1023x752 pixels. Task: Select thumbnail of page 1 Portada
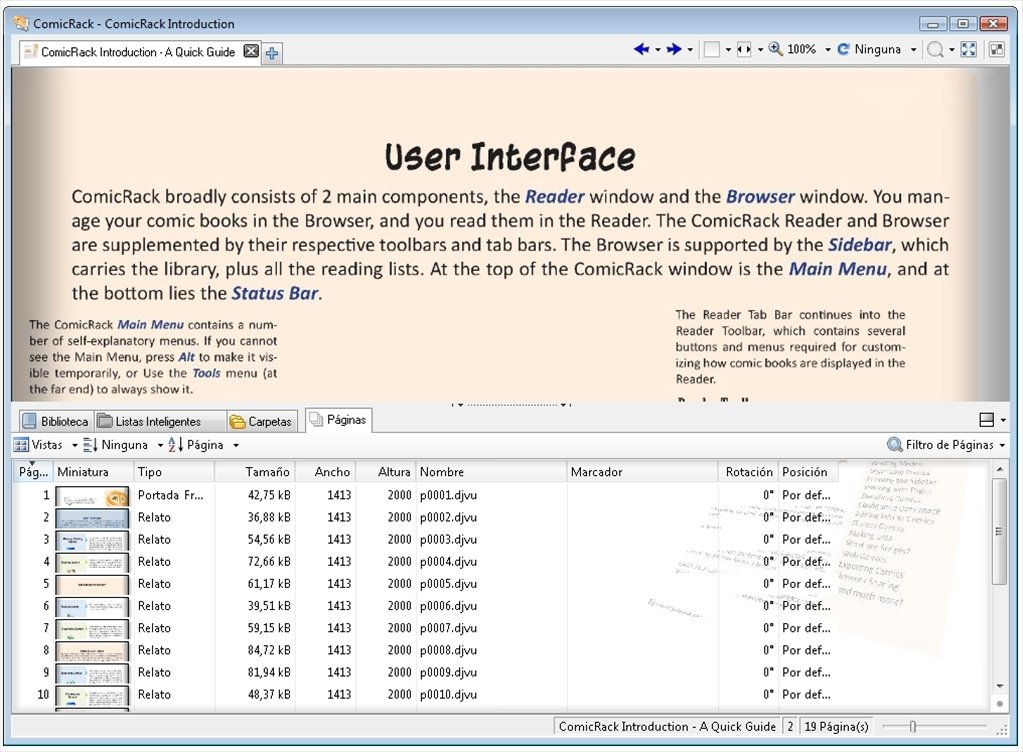(92, 496)
